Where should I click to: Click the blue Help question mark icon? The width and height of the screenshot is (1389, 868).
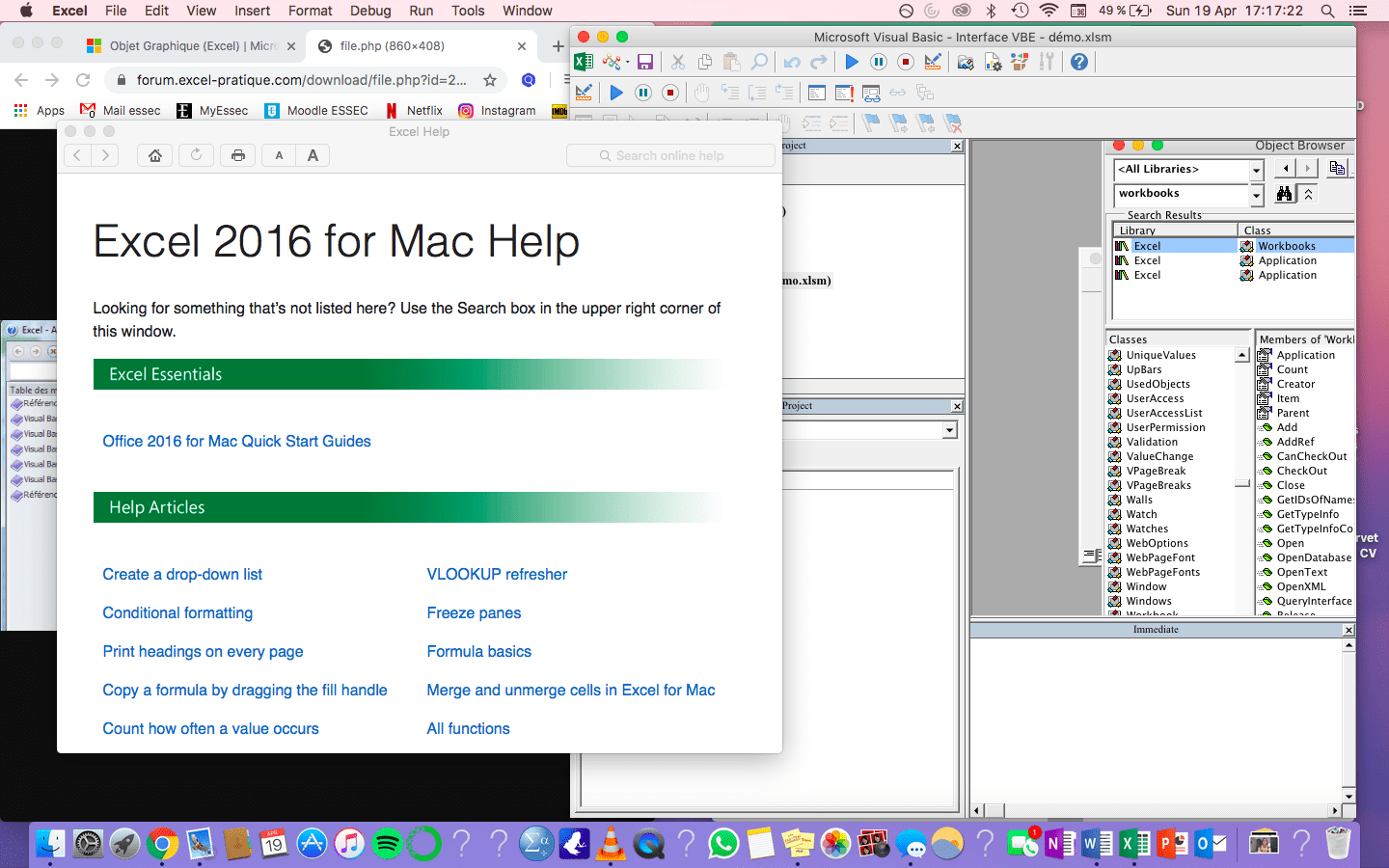(1079, 62)
